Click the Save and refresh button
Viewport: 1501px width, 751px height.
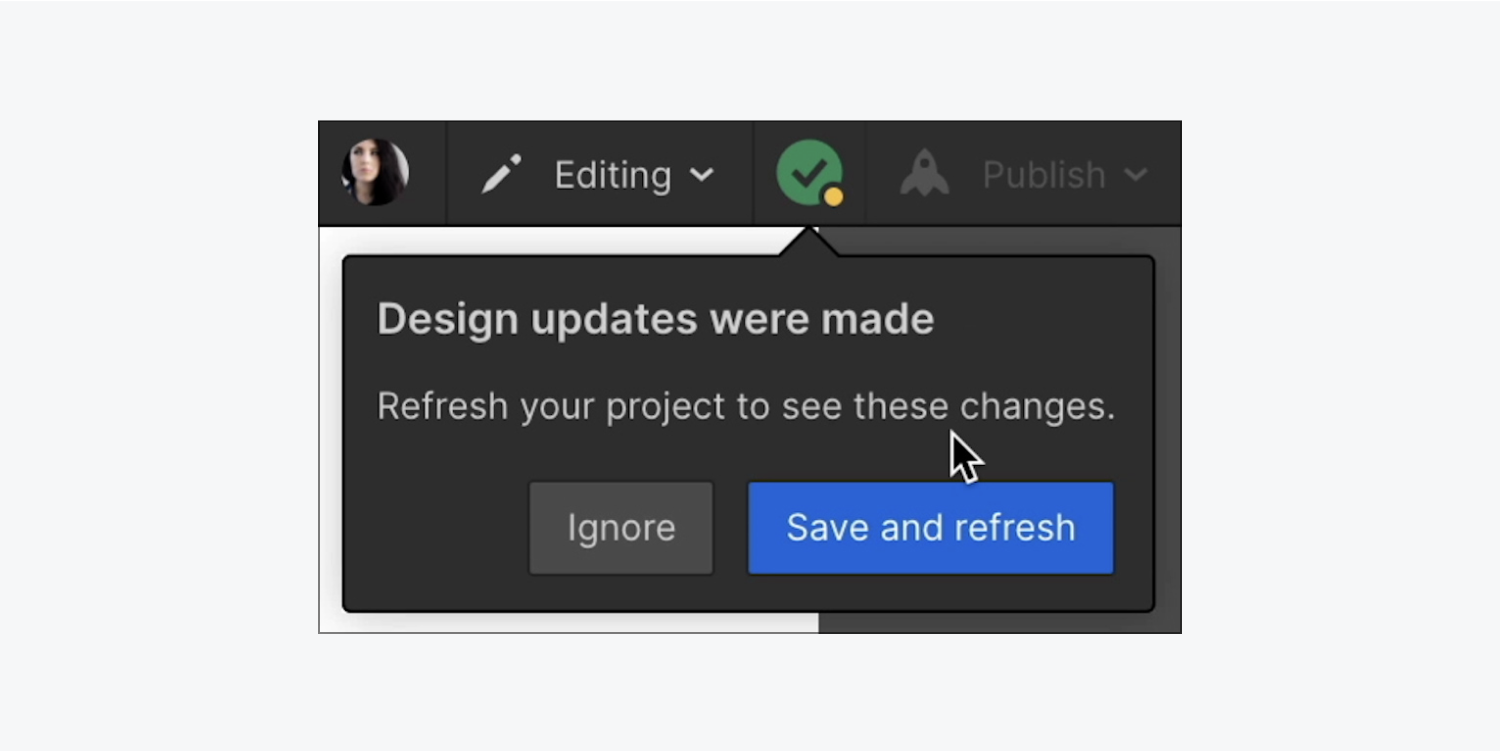pyautogui.click(x=930, y=528)
